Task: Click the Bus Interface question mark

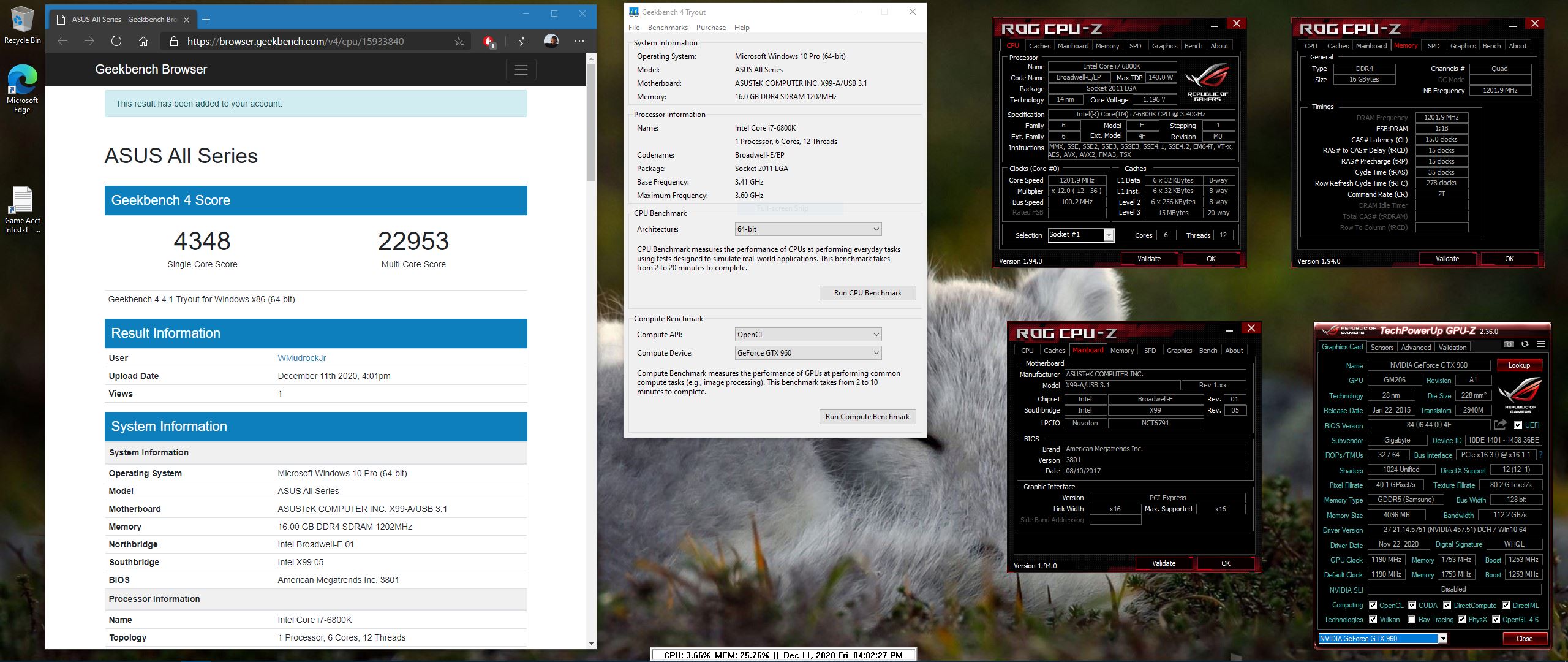Action: click(1540, 455)
